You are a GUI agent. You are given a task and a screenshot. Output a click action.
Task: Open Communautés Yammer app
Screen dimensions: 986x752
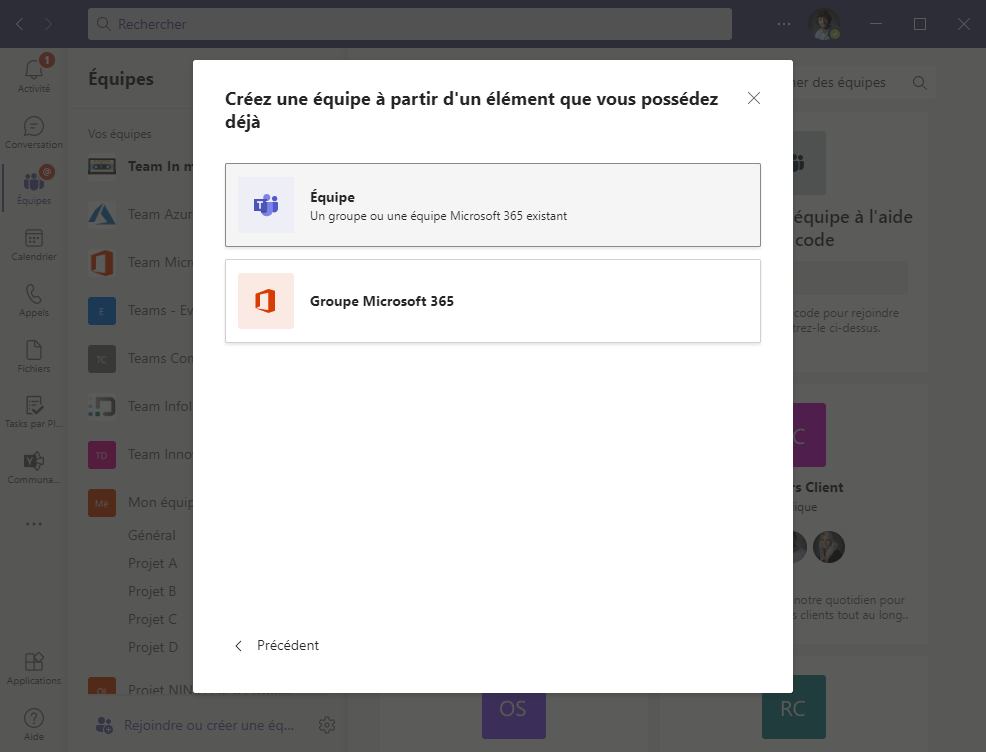tap(34, 468)
